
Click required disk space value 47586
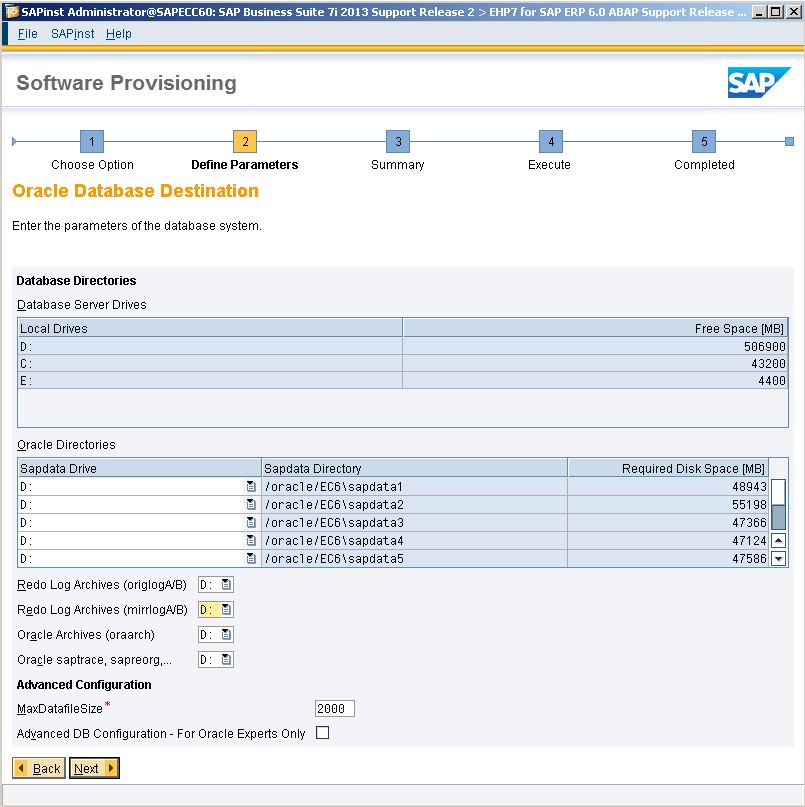tap(749, 558)
